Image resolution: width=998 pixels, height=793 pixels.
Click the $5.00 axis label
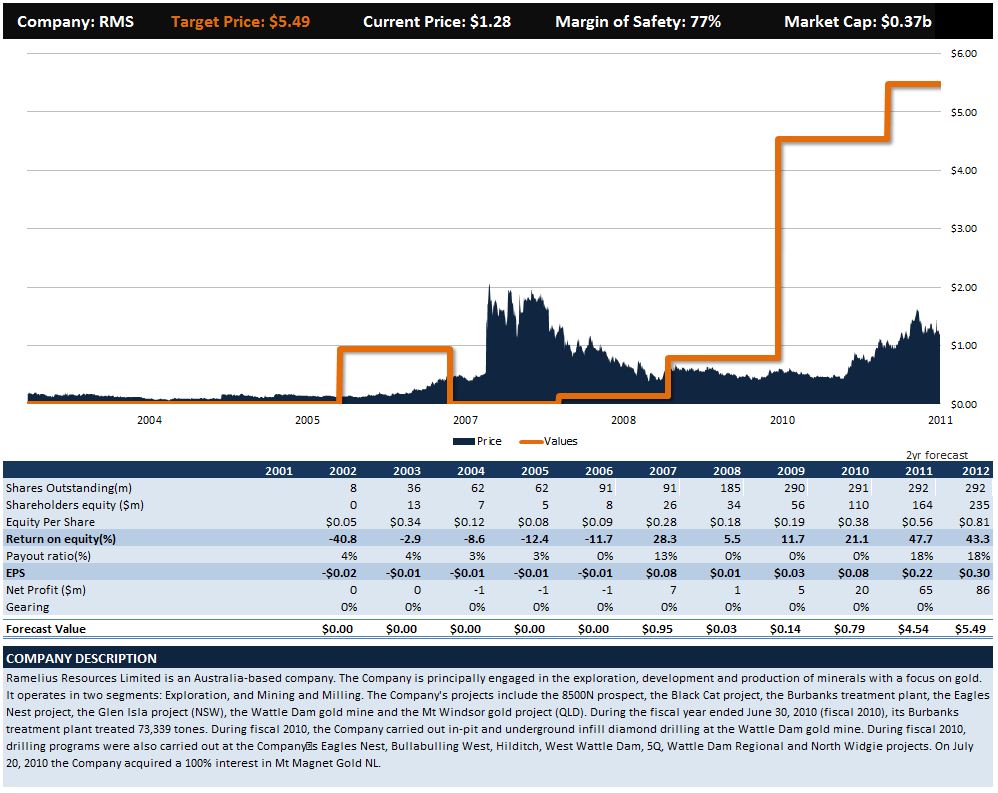(964, 112)
